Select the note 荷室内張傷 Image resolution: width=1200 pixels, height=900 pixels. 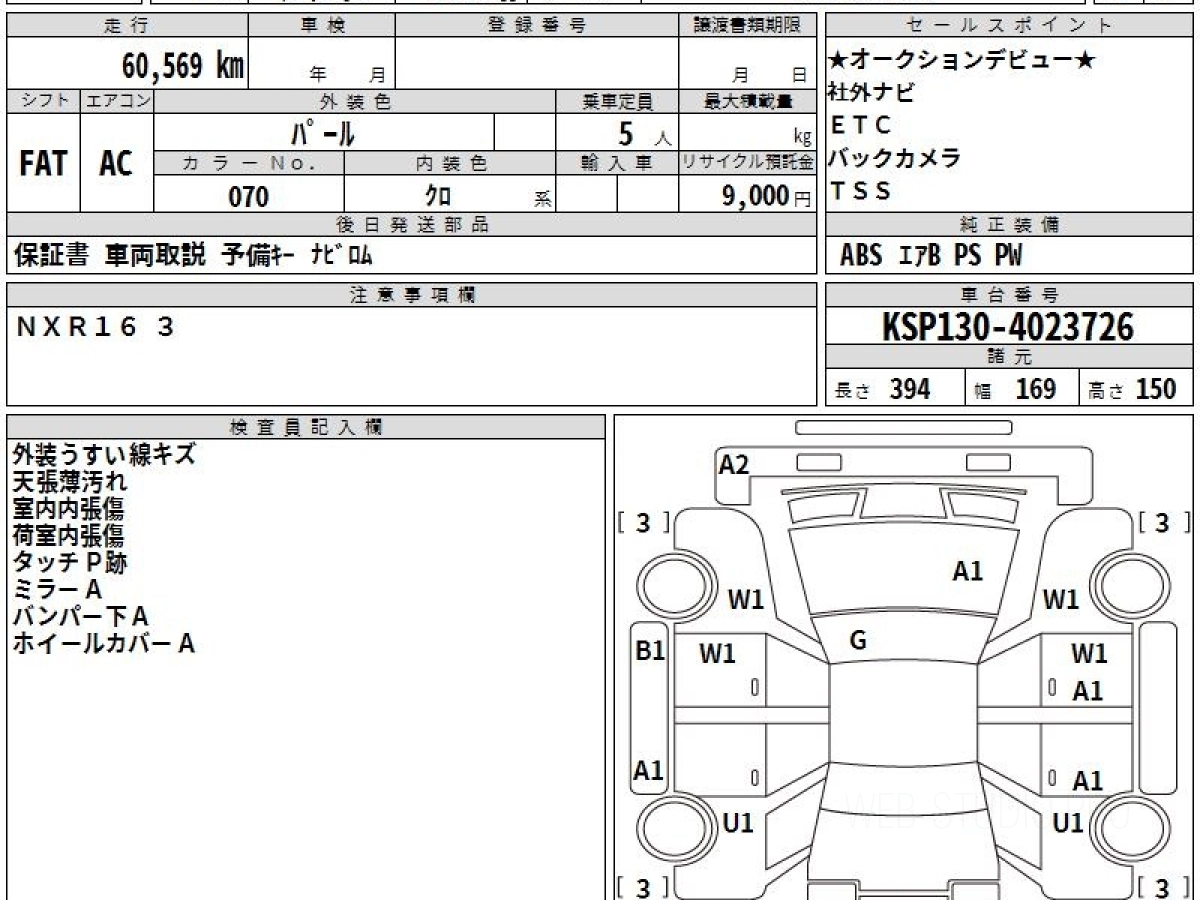point(68,535)
